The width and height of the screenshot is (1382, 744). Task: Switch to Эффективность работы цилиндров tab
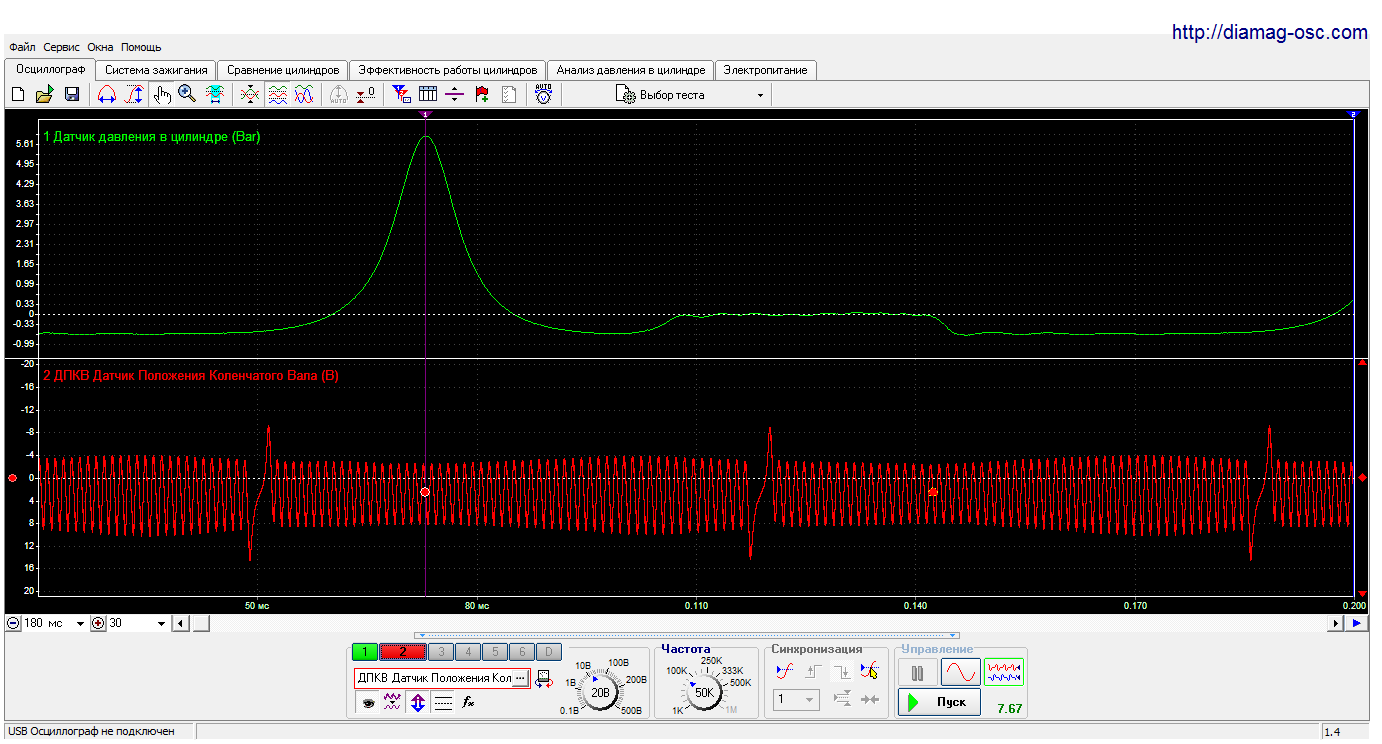pyautogui.click(x=448, y=70)
